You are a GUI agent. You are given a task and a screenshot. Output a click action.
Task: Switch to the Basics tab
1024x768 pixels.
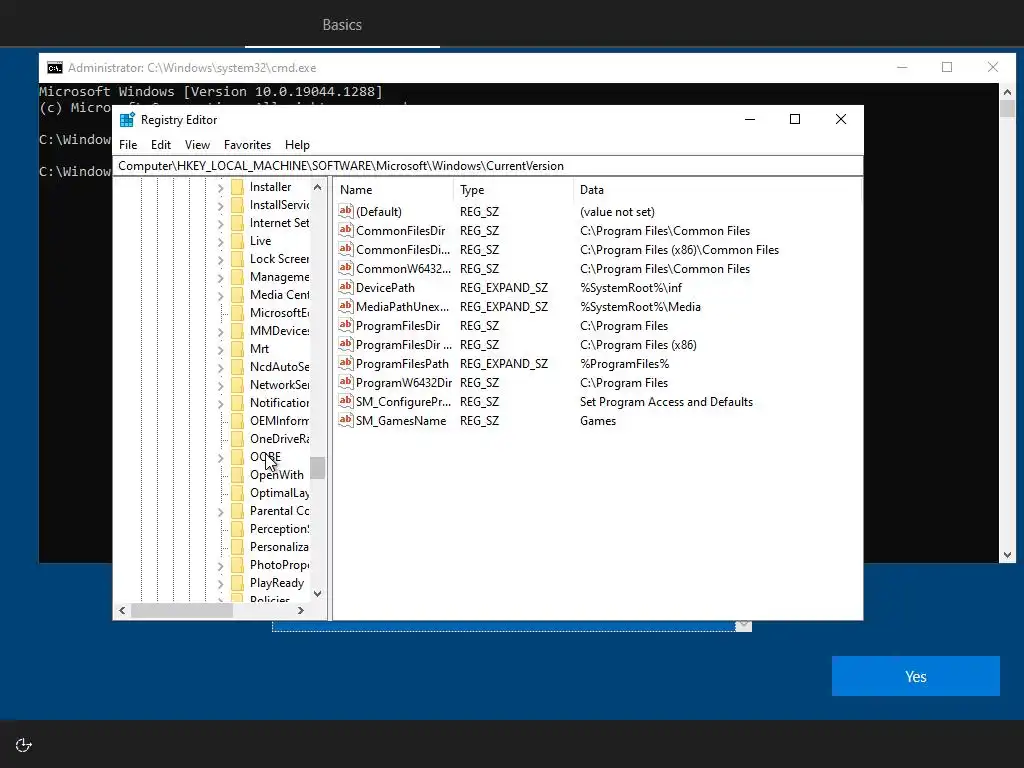(342, 25)
